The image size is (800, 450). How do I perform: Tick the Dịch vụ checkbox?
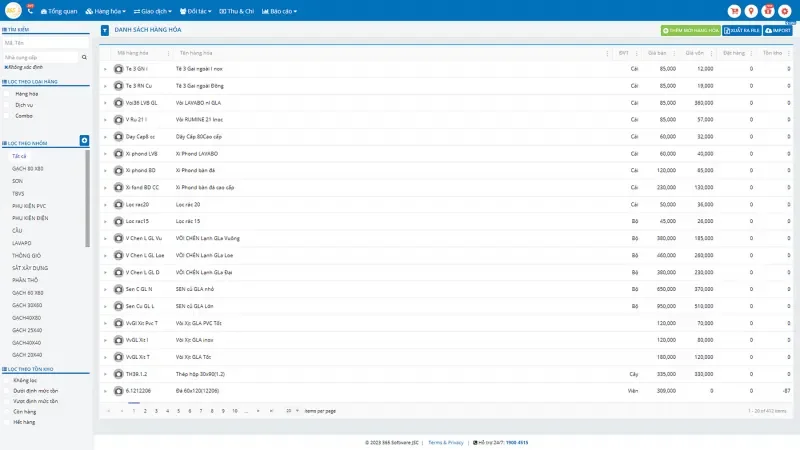point(7,105)
